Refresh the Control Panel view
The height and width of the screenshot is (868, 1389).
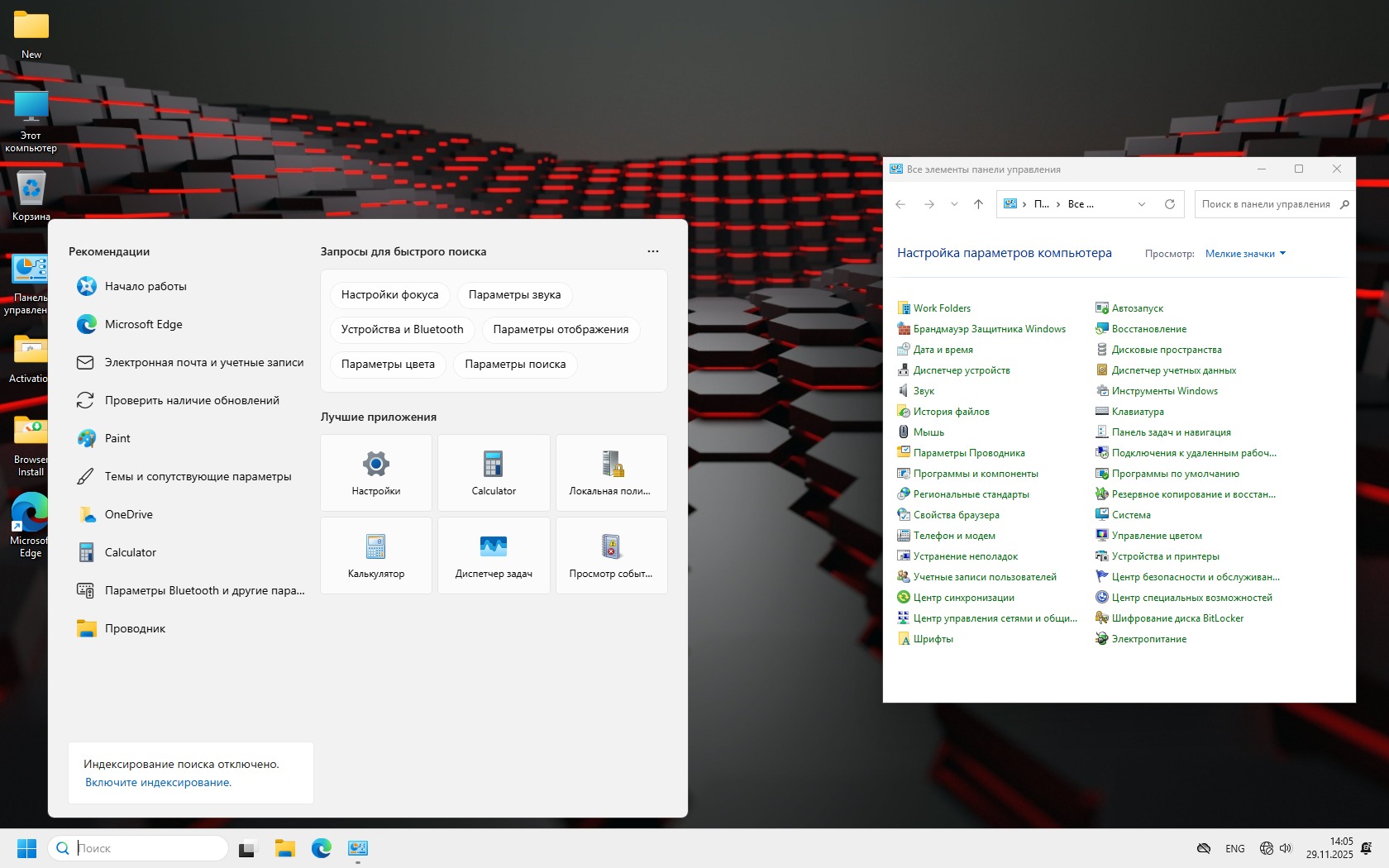point(1169,204)
